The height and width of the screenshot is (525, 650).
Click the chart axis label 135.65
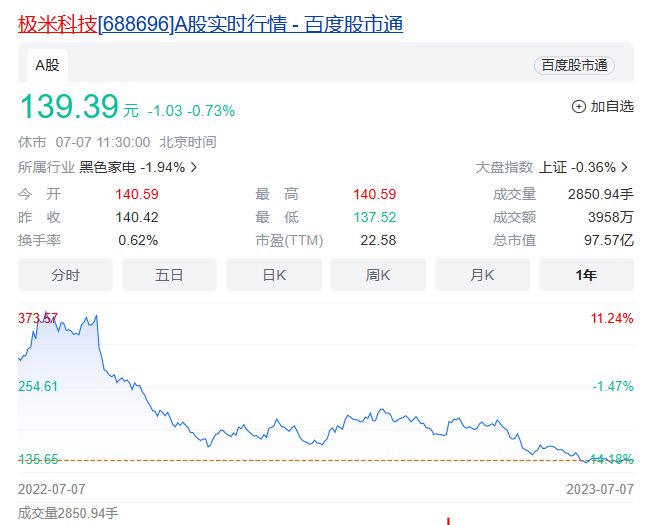pos(38,459)
